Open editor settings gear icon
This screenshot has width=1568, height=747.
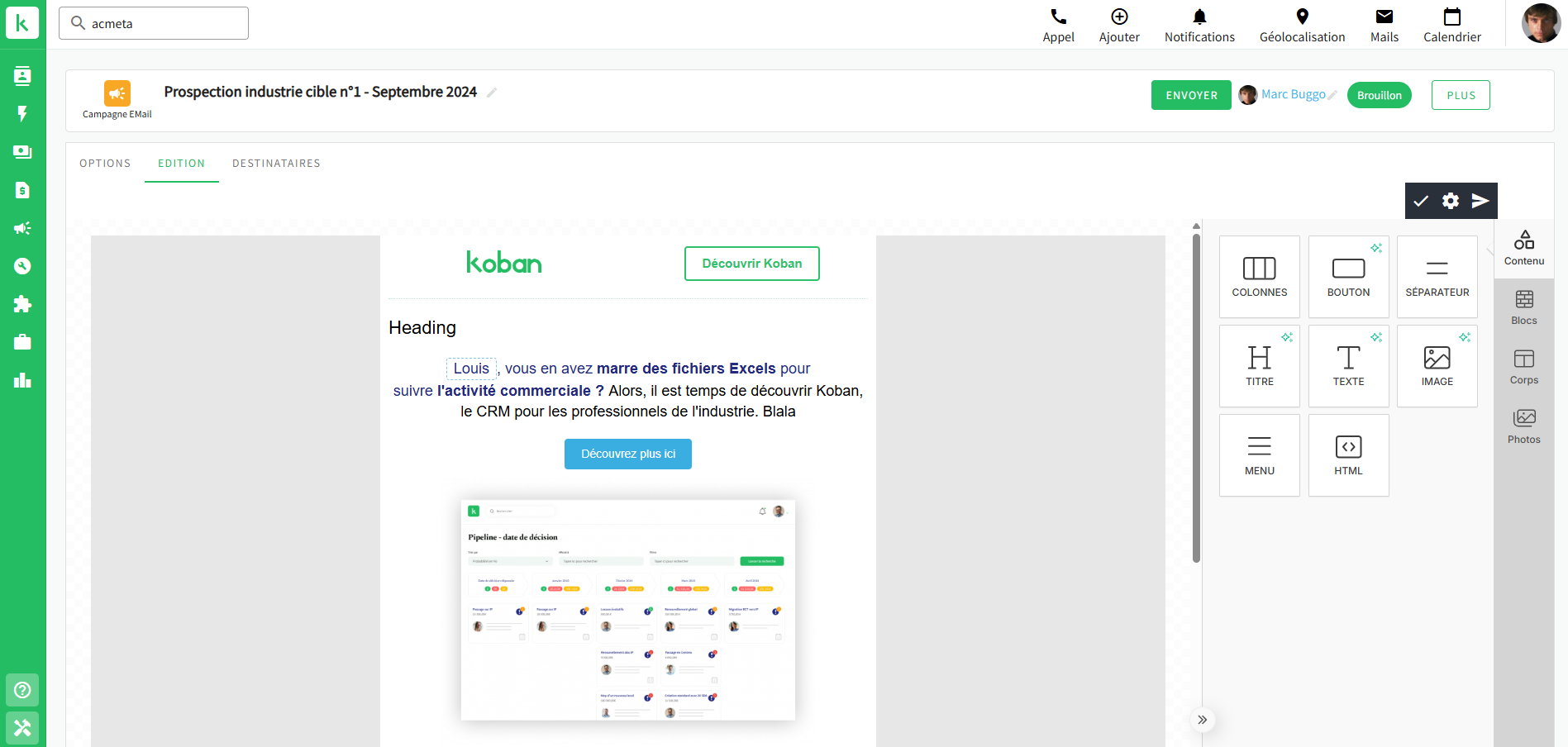(x=1451, y=201)
